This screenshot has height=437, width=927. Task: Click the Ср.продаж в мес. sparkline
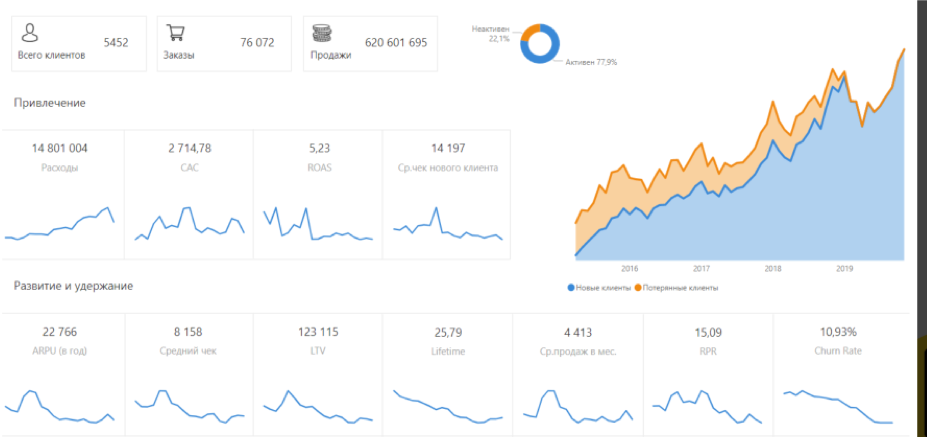578,405
